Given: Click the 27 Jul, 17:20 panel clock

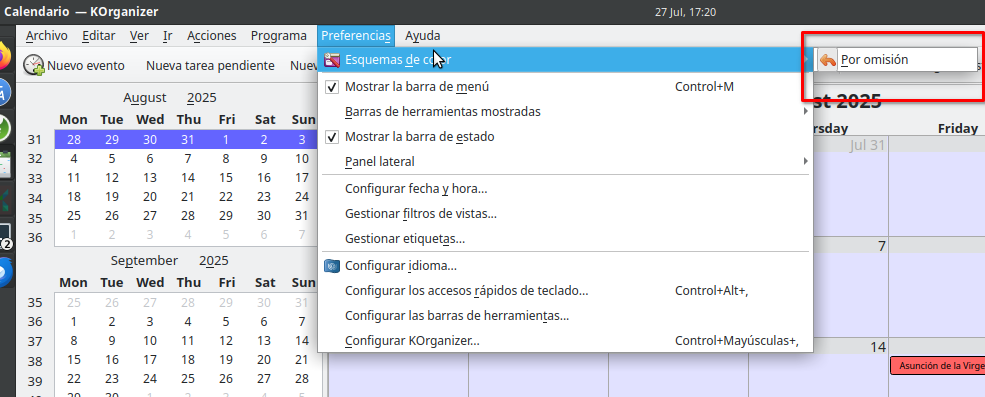Looking at the screenshot, I should click(x=685, y=12).
